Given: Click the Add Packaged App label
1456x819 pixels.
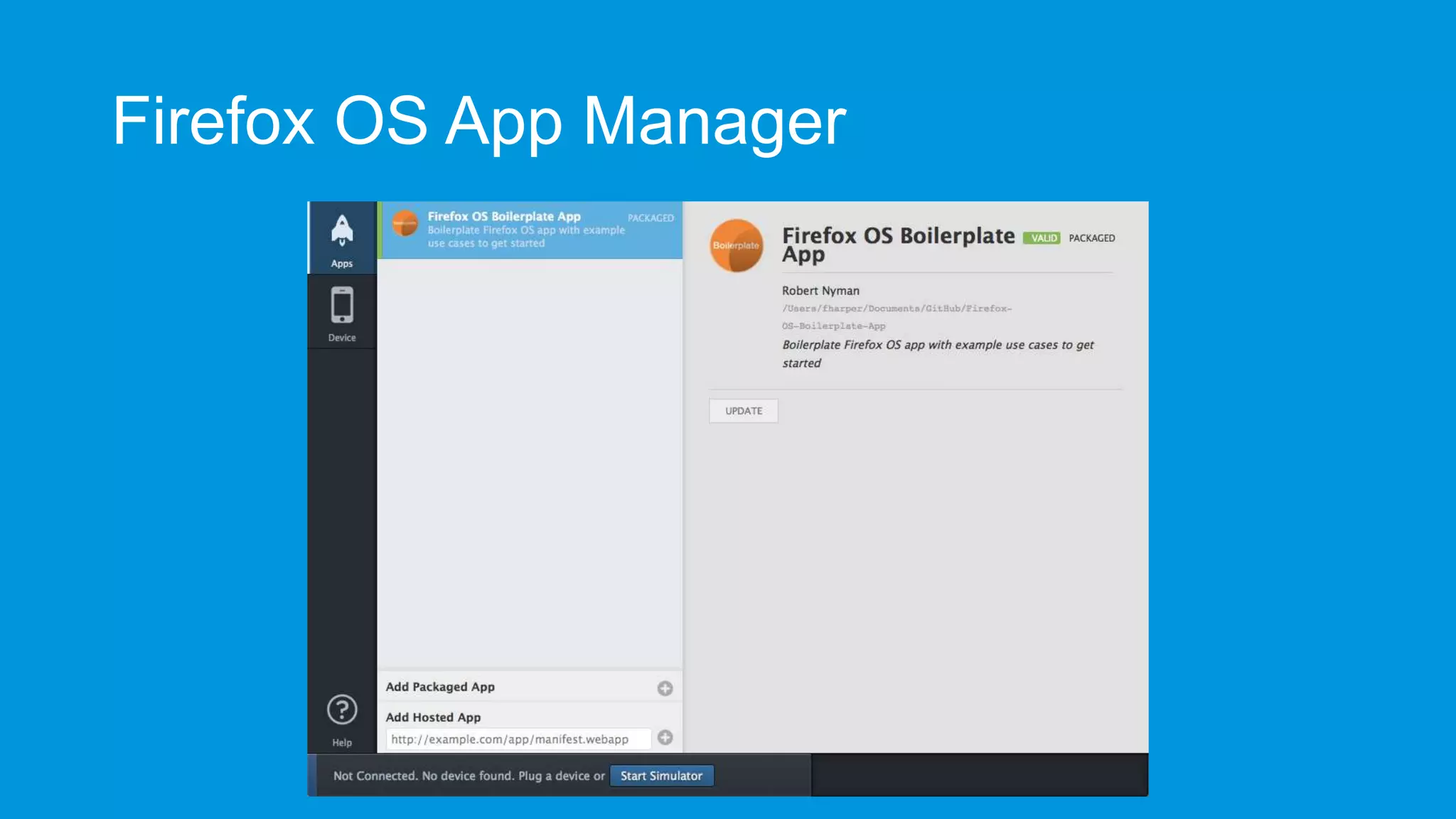Looking at the screenshot, I should (440, 687).
